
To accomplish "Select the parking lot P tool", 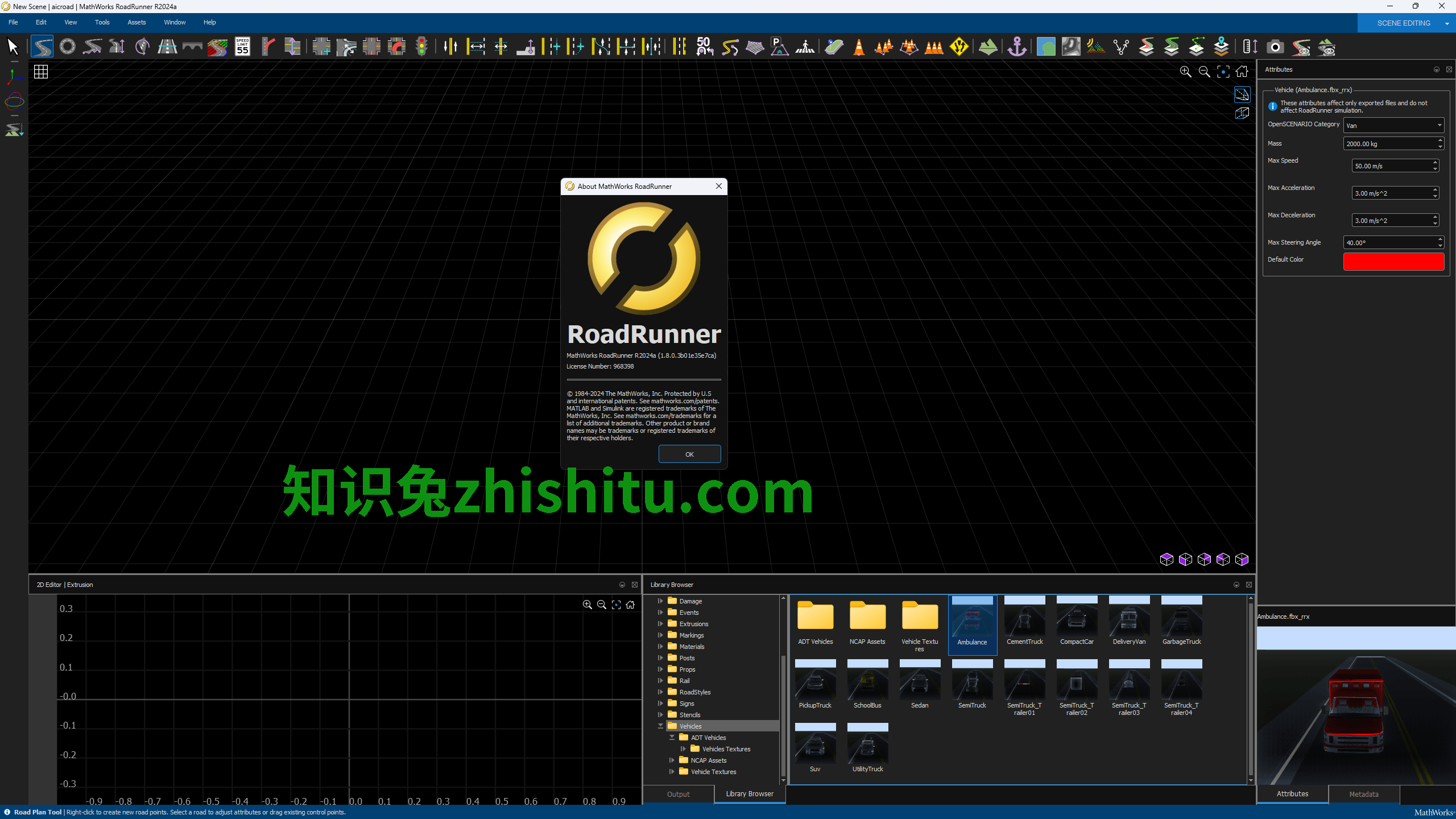I will [x=779, y=47].
